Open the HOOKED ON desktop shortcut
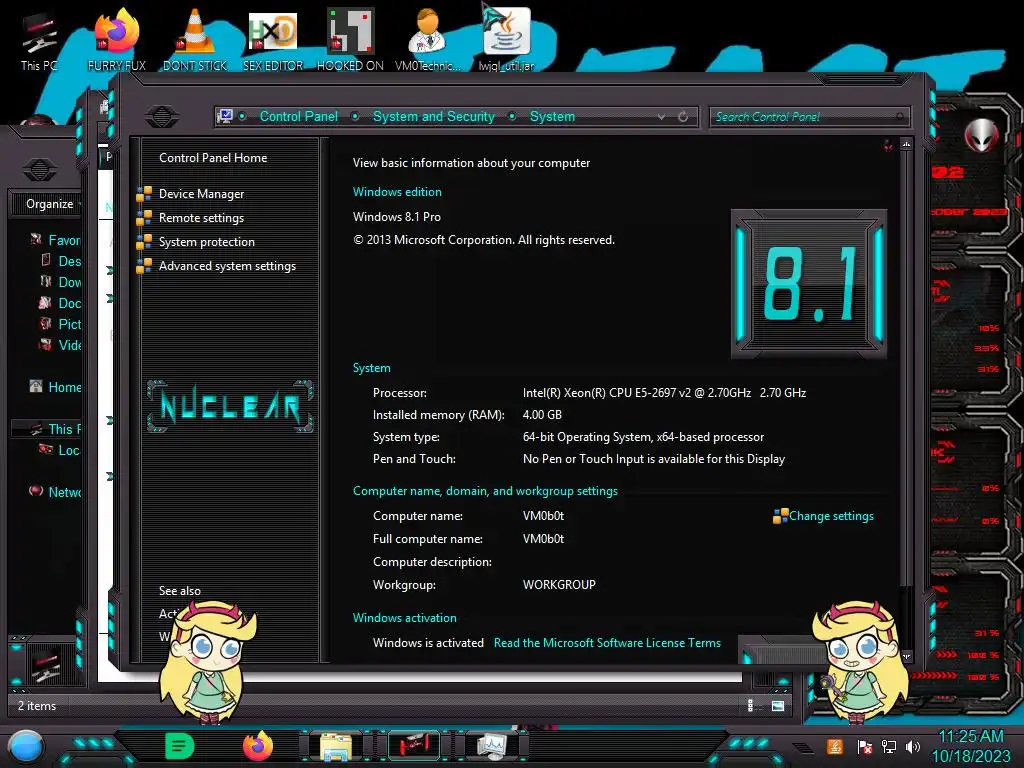 point(350,40)
